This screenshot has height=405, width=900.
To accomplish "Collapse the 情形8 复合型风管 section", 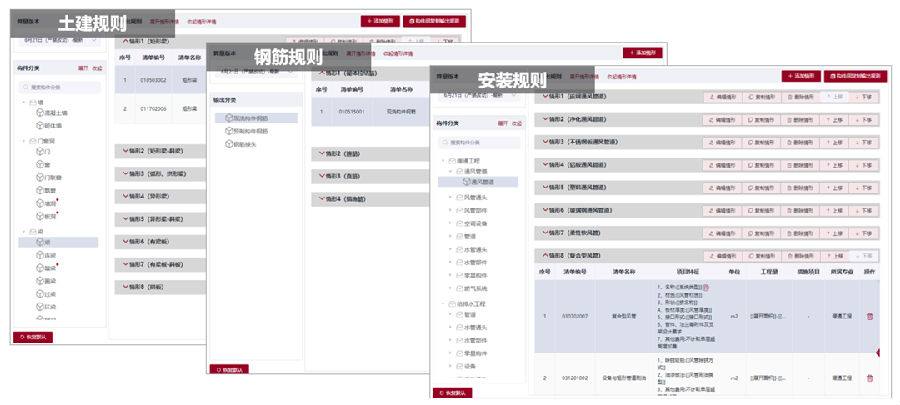I will pyautogui.click(x=545, y=256).
